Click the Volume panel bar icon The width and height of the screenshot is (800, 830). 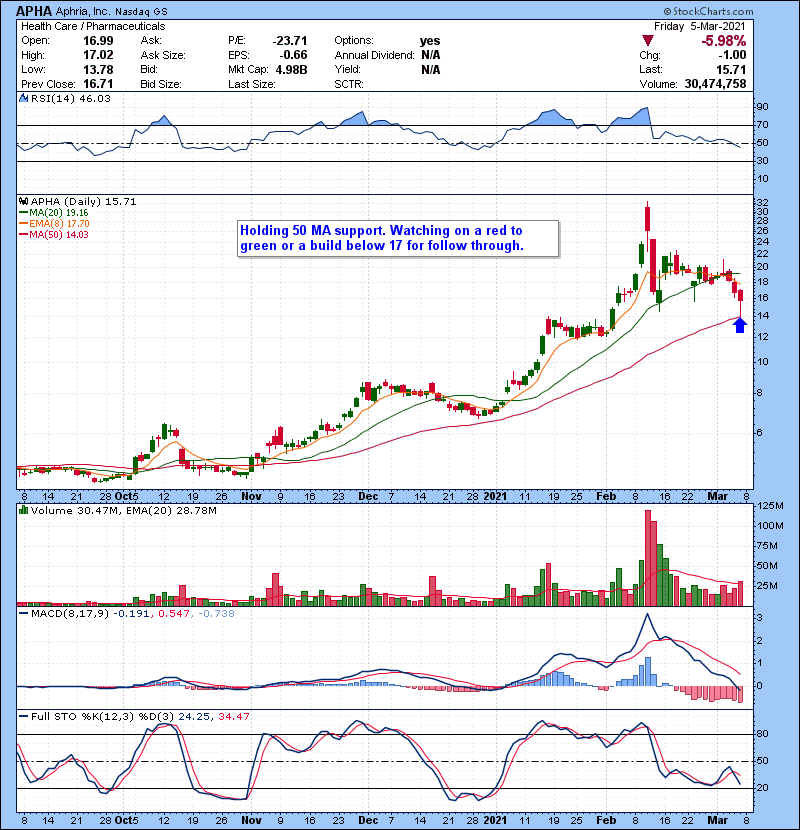click(x=23, y=510)
